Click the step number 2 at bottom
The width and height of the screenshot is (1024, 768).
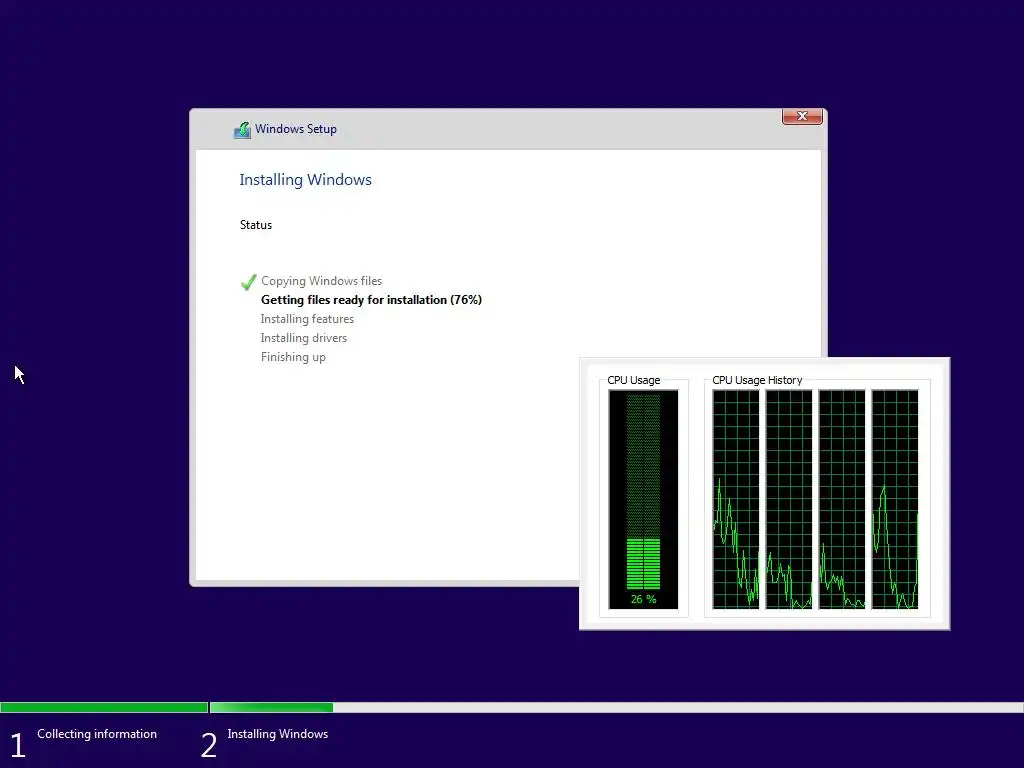pyautogui.click(x=208, y=745)
